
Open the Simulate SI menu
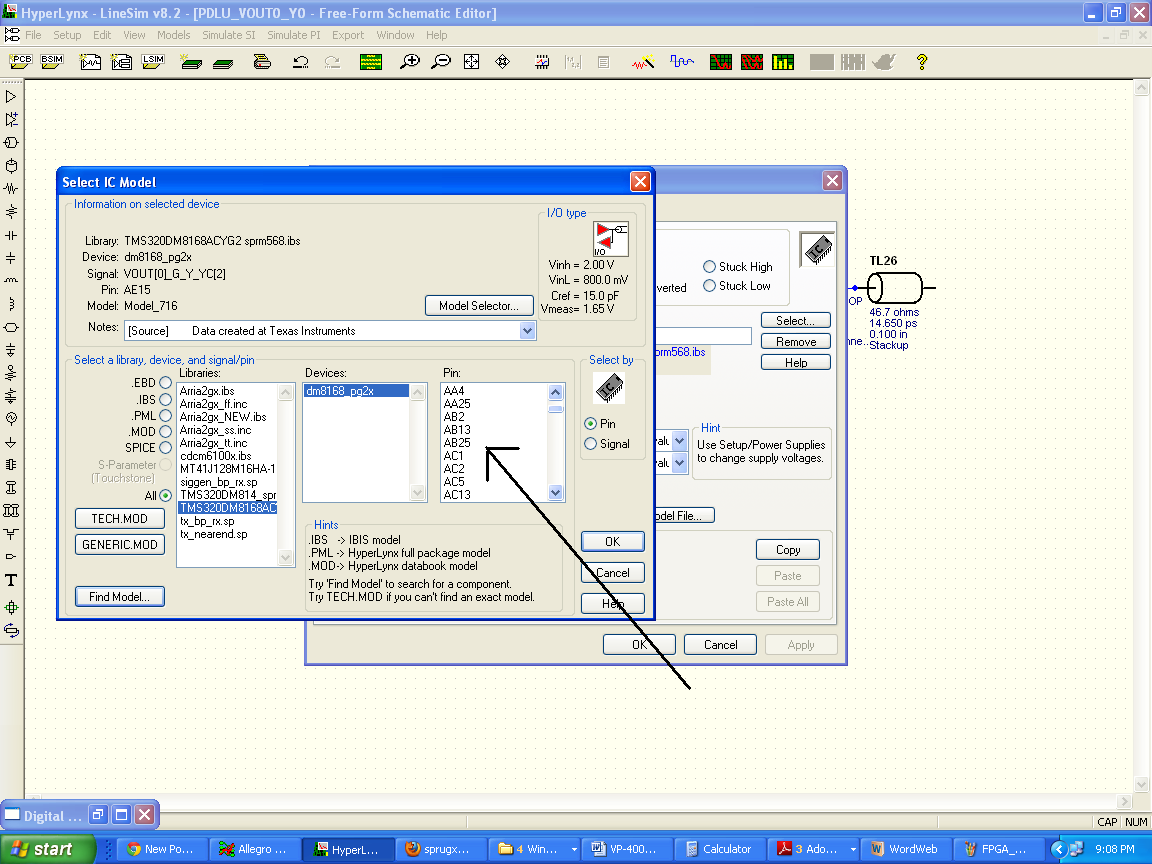tap(228, 35)
